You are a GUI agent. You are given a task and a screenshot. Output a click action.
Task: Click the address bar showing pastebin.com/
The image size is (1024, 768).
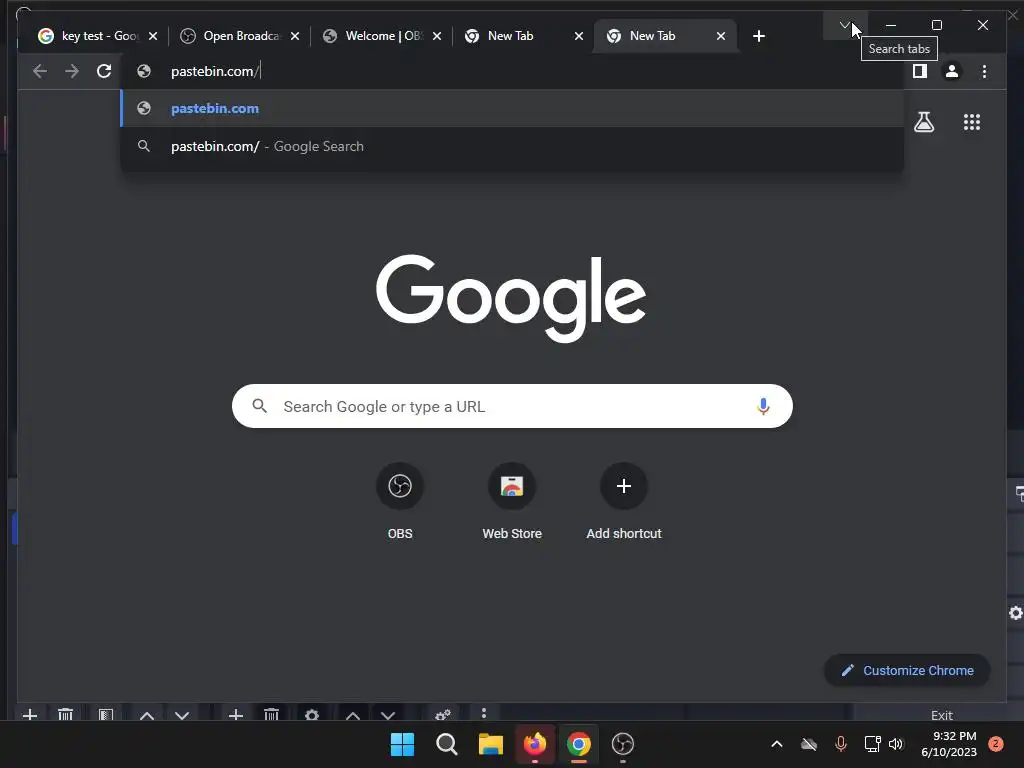(x=512, y=71)
